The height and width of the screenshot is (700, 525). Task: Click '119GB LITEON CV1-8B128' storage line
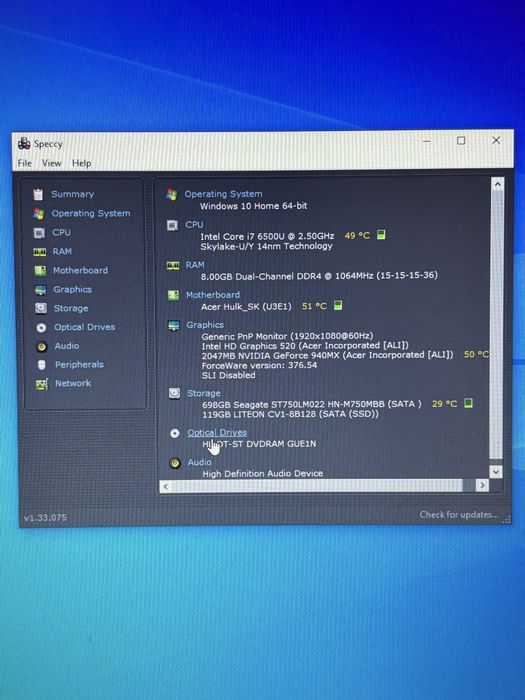(290, 414)
